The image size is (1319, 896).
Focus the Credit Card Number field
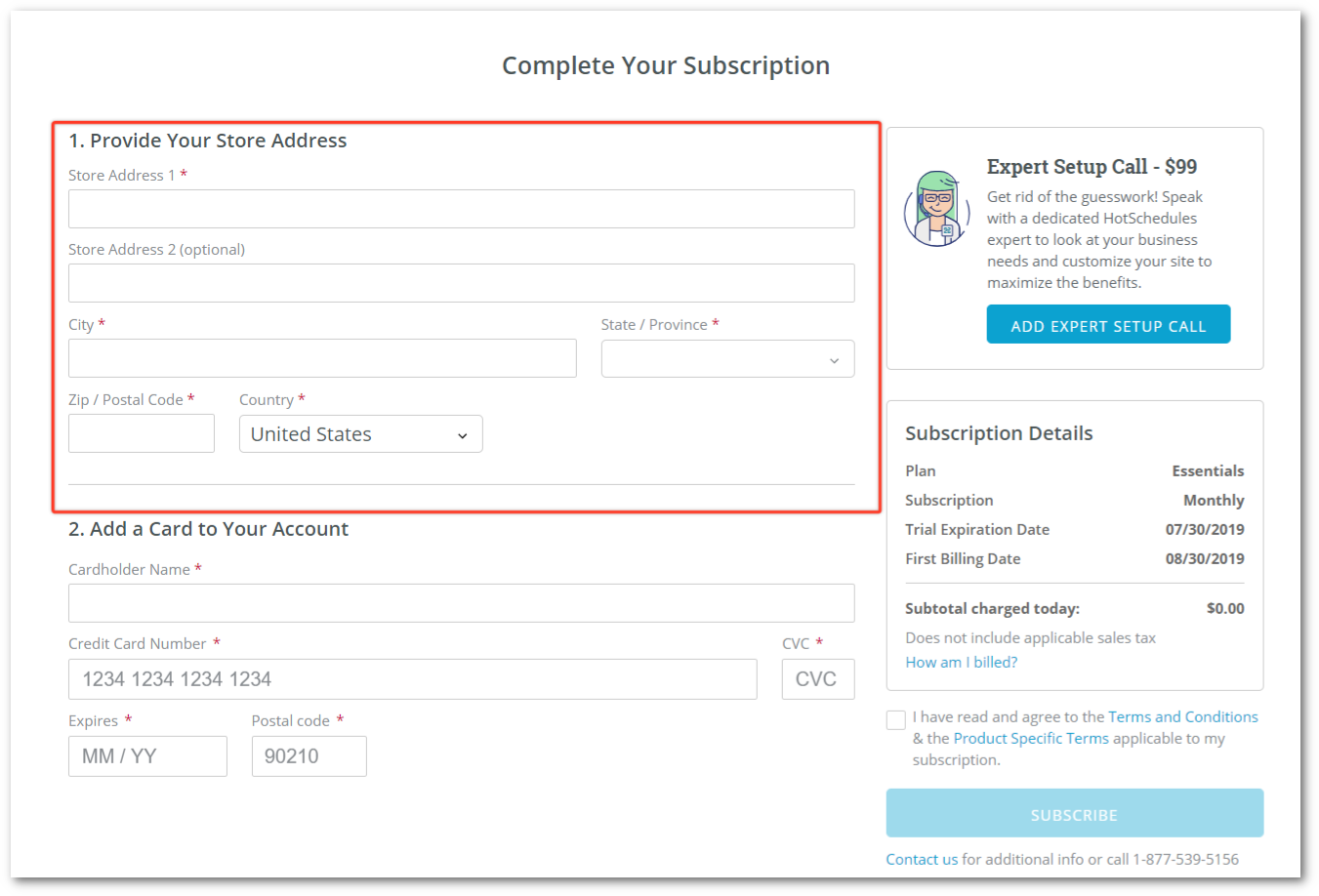(412, 679)
